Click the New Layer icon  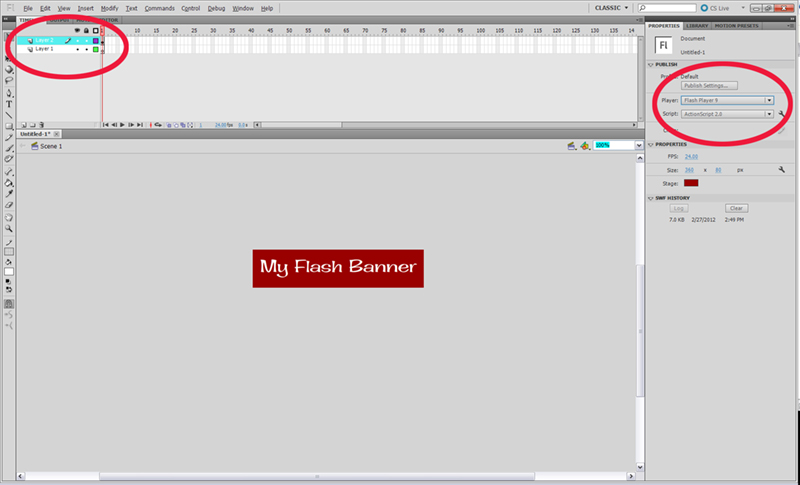23,125
